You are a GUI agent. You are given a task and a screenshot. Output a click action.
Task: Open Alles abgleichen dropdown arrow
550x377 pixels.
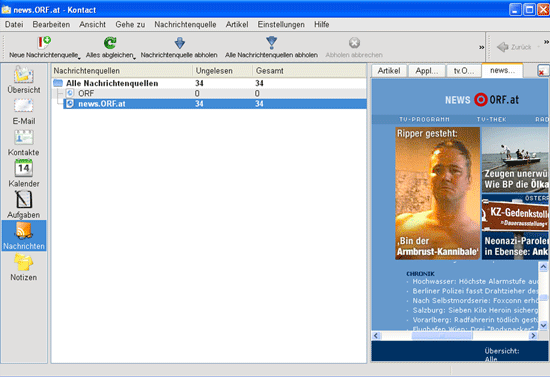134,58
